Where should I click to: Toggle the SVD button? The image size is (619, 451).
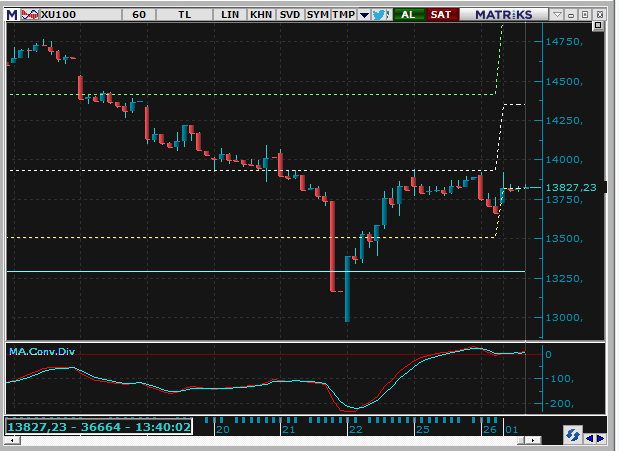290,15
